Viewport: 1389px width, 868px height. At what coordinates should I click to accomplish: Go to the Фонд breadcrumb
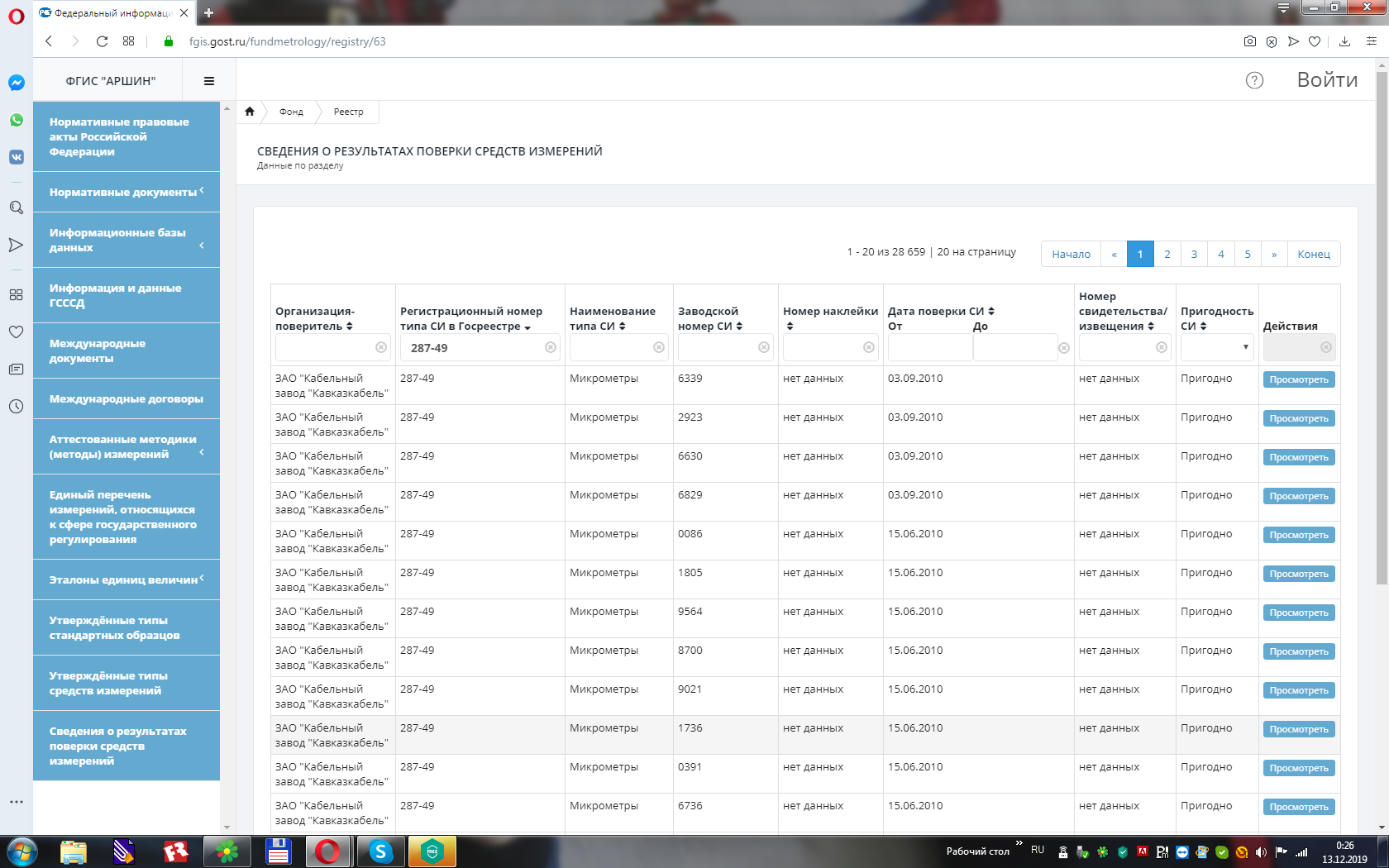291,112
